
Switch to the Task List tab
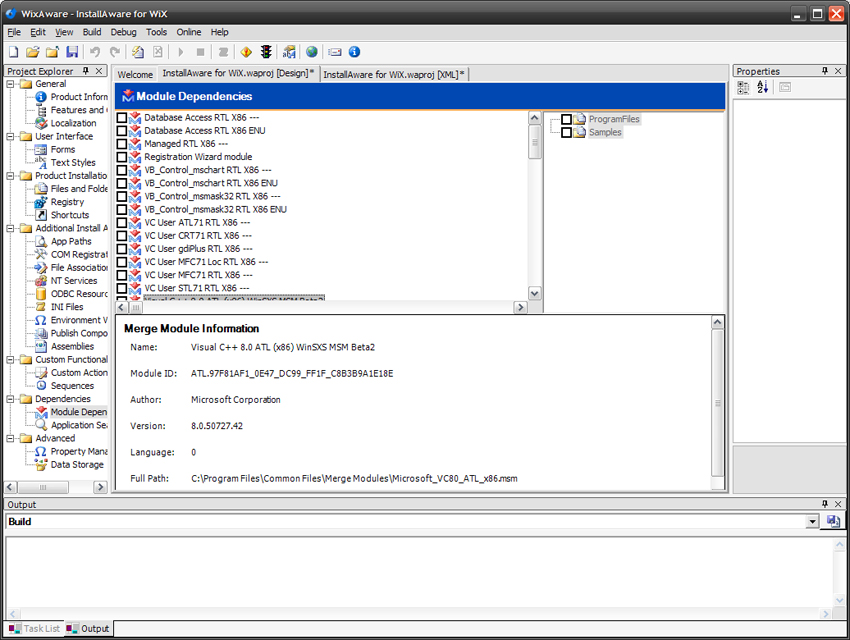point(35,629)
